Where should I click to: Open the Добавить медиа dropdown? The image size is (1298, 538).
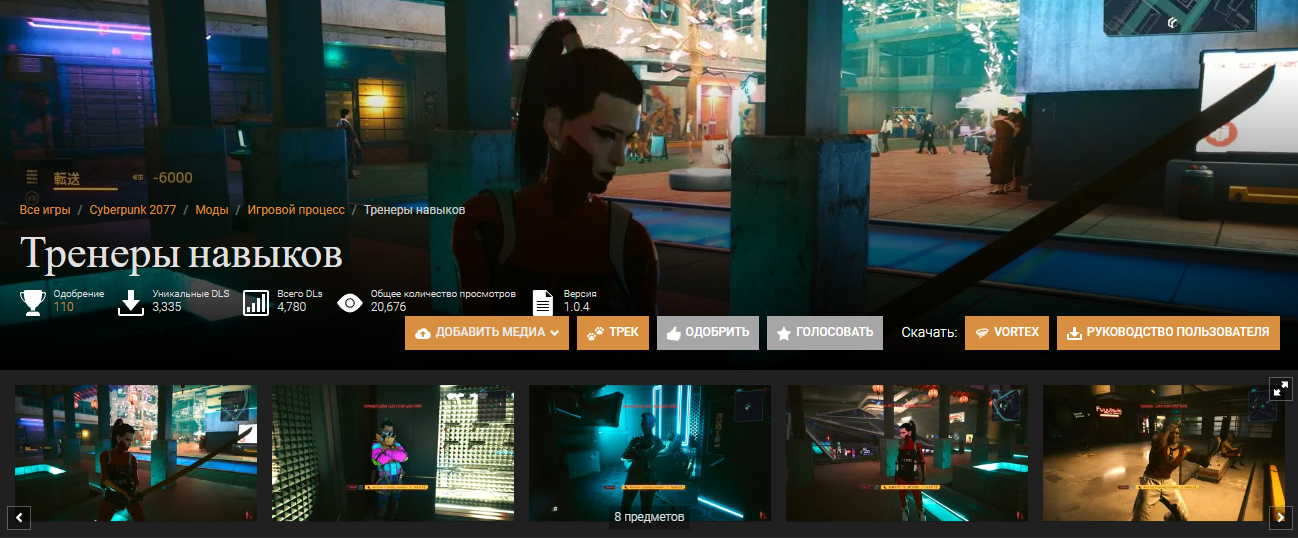coord(487,332)
